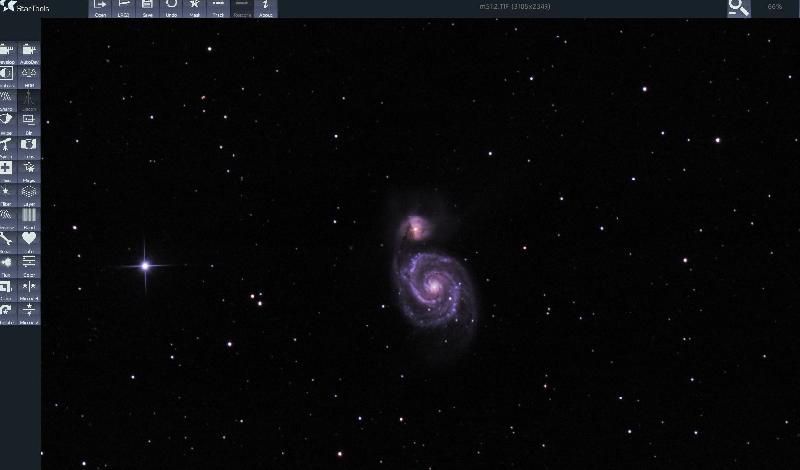
Task: Open the Filter module
Action: pyautogui.click(x=7, y=195)
